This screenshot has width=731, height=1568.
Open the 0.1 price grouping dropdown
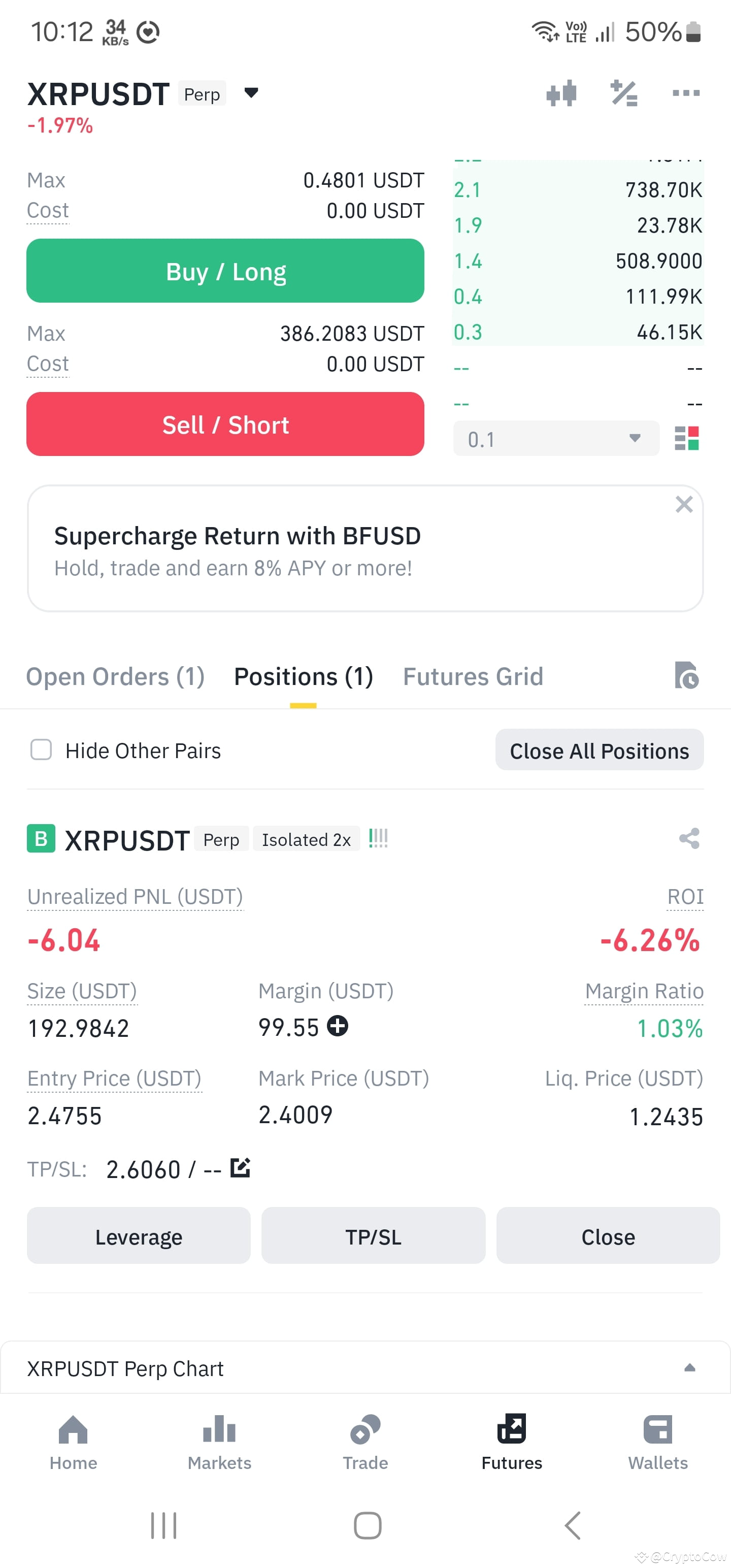556,438
